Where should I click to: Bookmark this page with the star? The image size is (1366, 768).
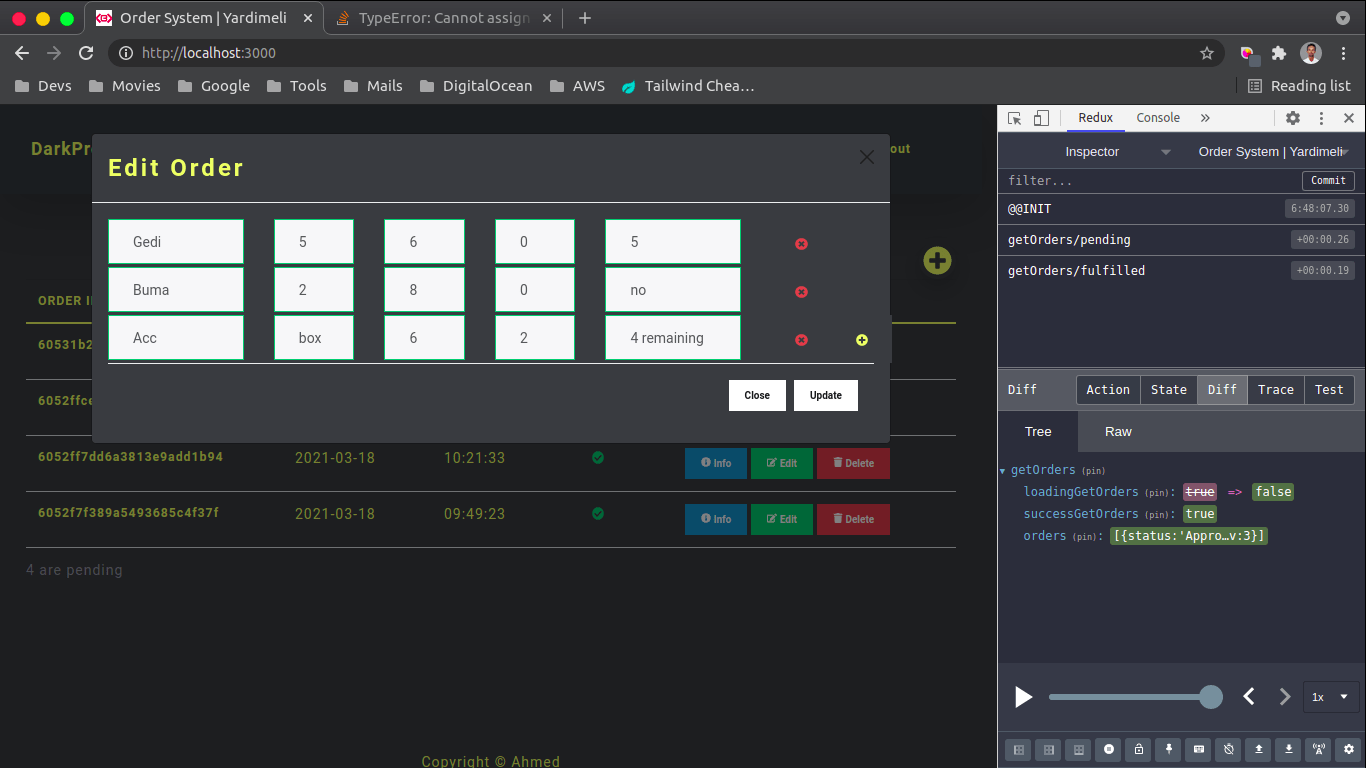1207,53
